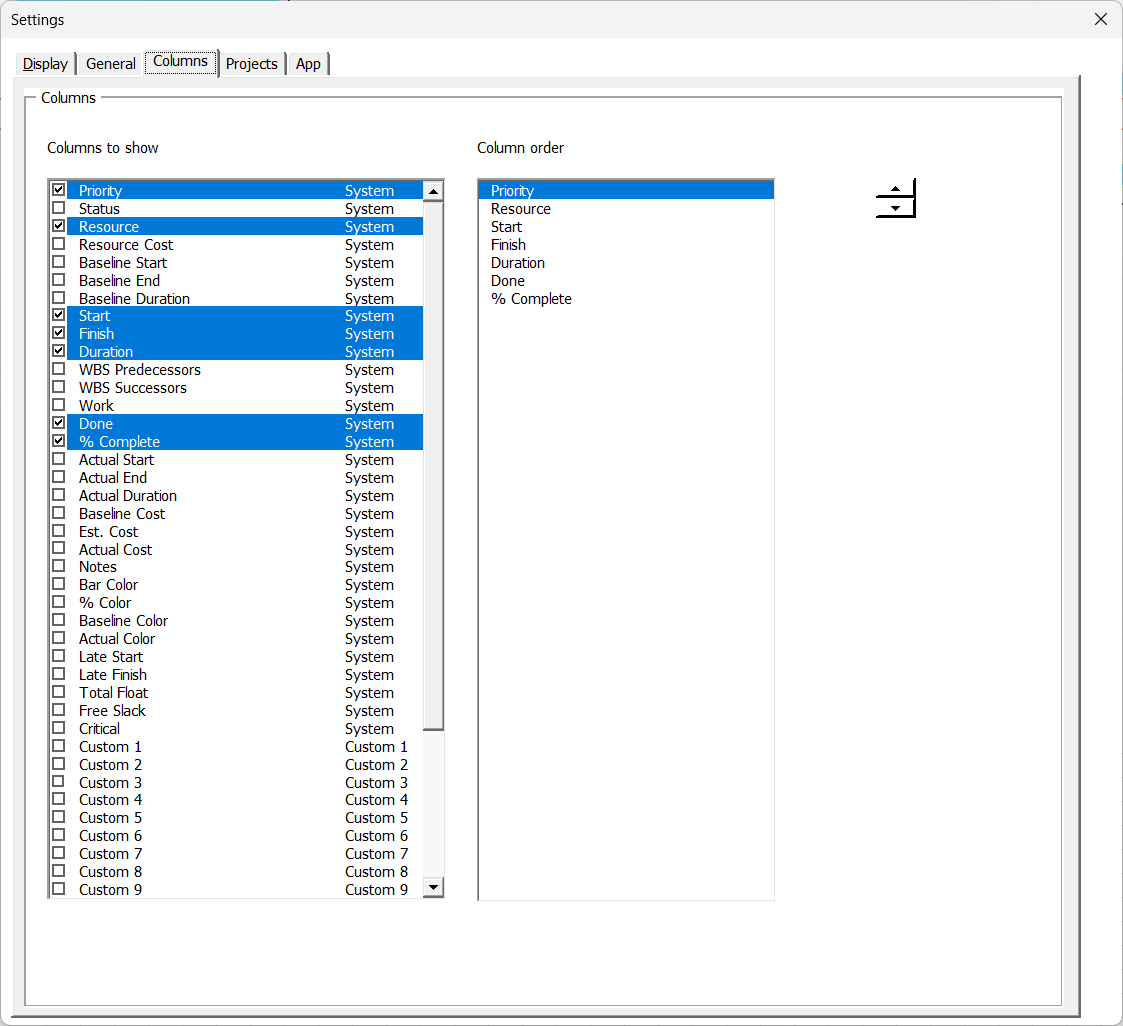Click the Actual Duration row label
1123x1026 pixels.
[x=127, y=495]
